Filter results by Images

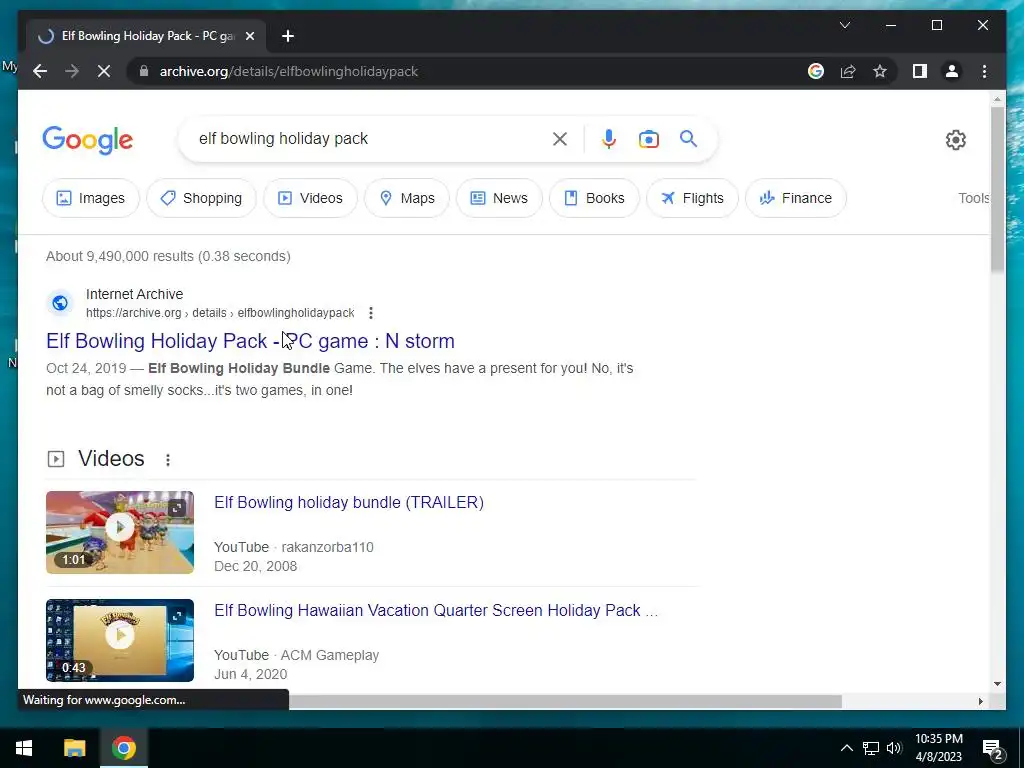[x=91, y=198]
